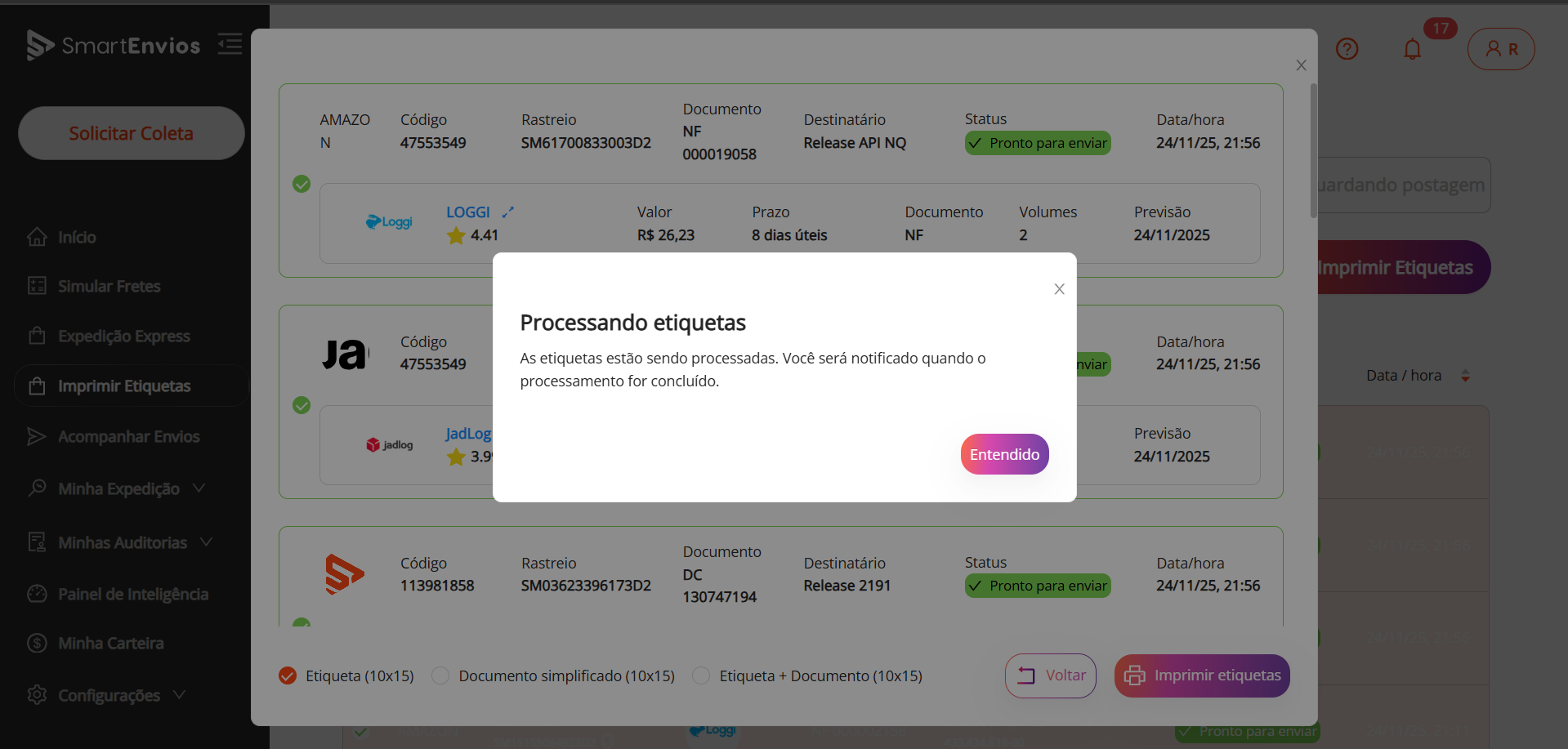Click the help question mark icon

tap(1347, 49)
